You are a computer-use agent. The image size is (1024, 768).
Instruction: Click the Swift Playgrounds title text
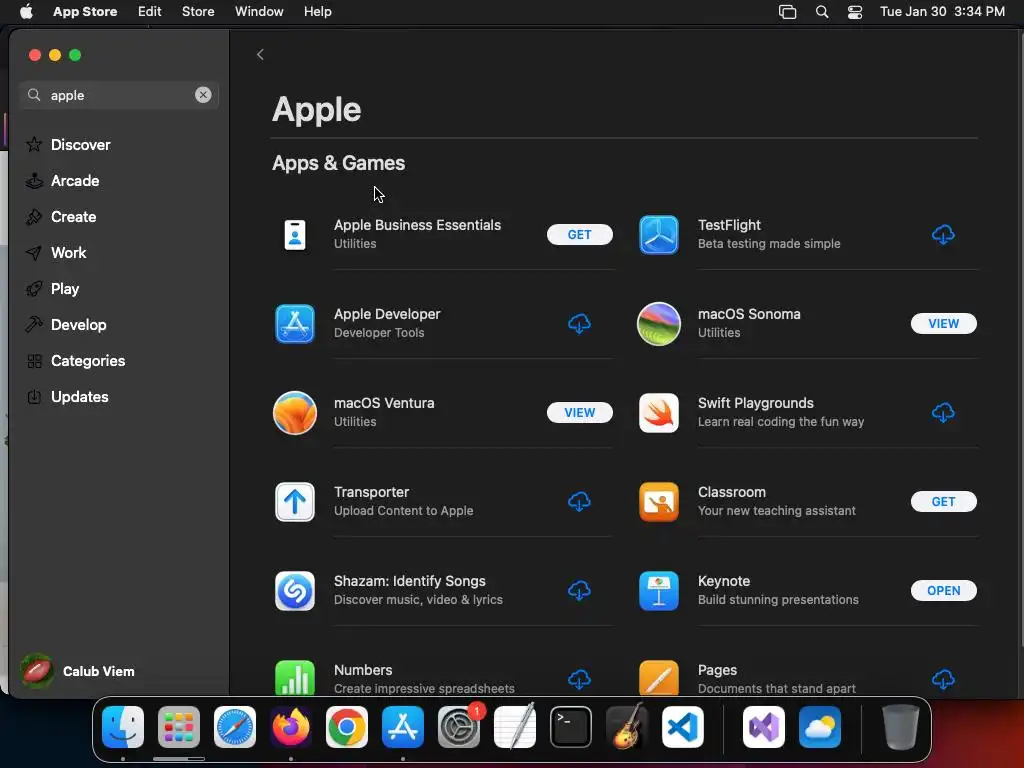[756, 403]
